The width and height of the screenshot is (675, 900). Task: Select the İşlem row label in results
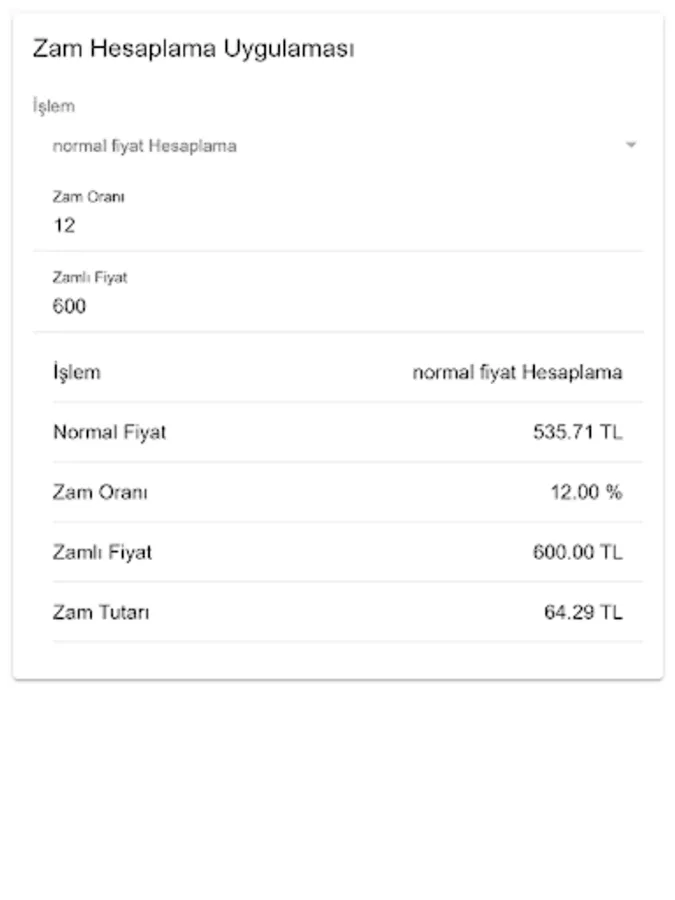coord(77,373)
